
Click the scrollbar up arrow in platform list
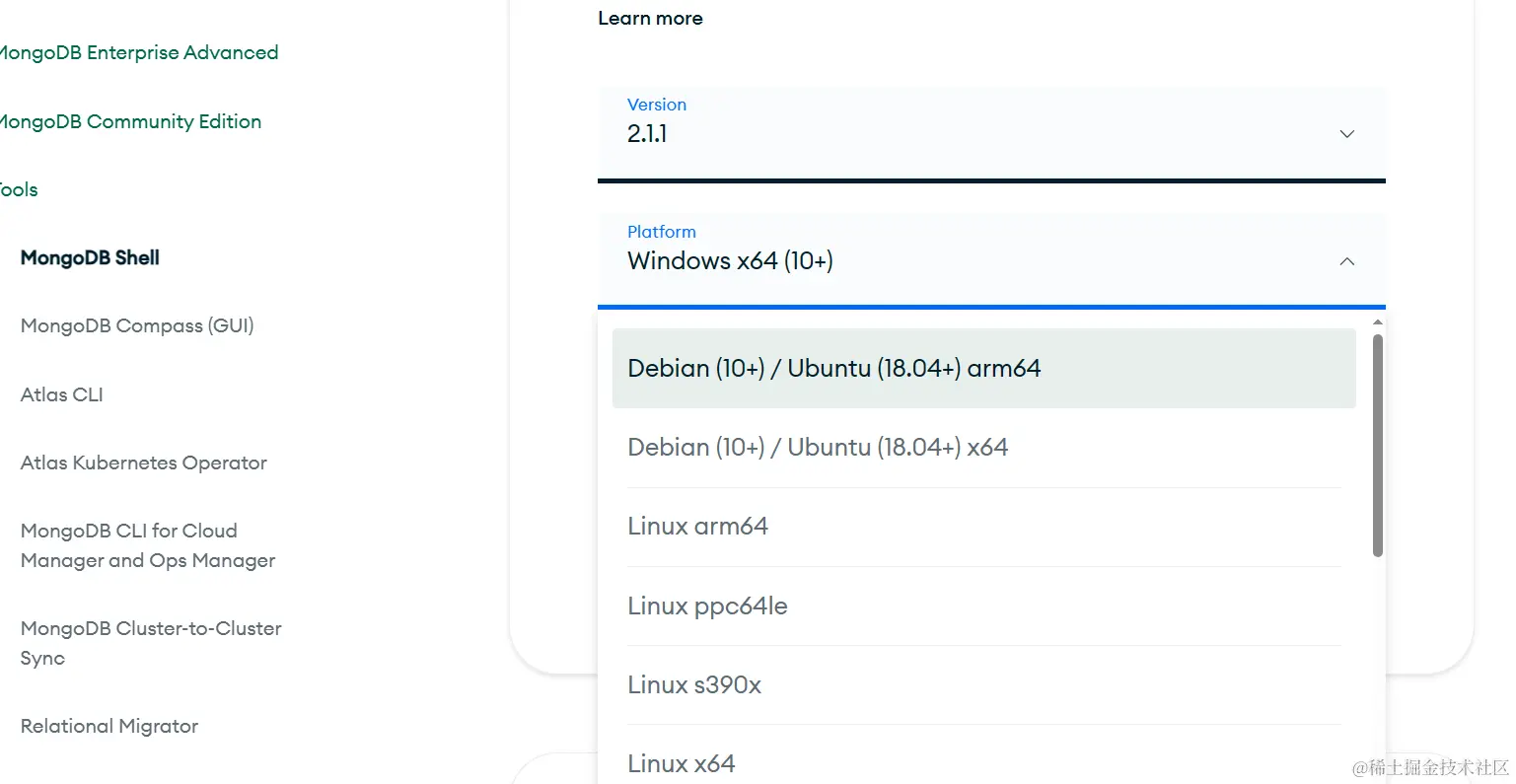pyautogui.click(x=1378, y=322)
